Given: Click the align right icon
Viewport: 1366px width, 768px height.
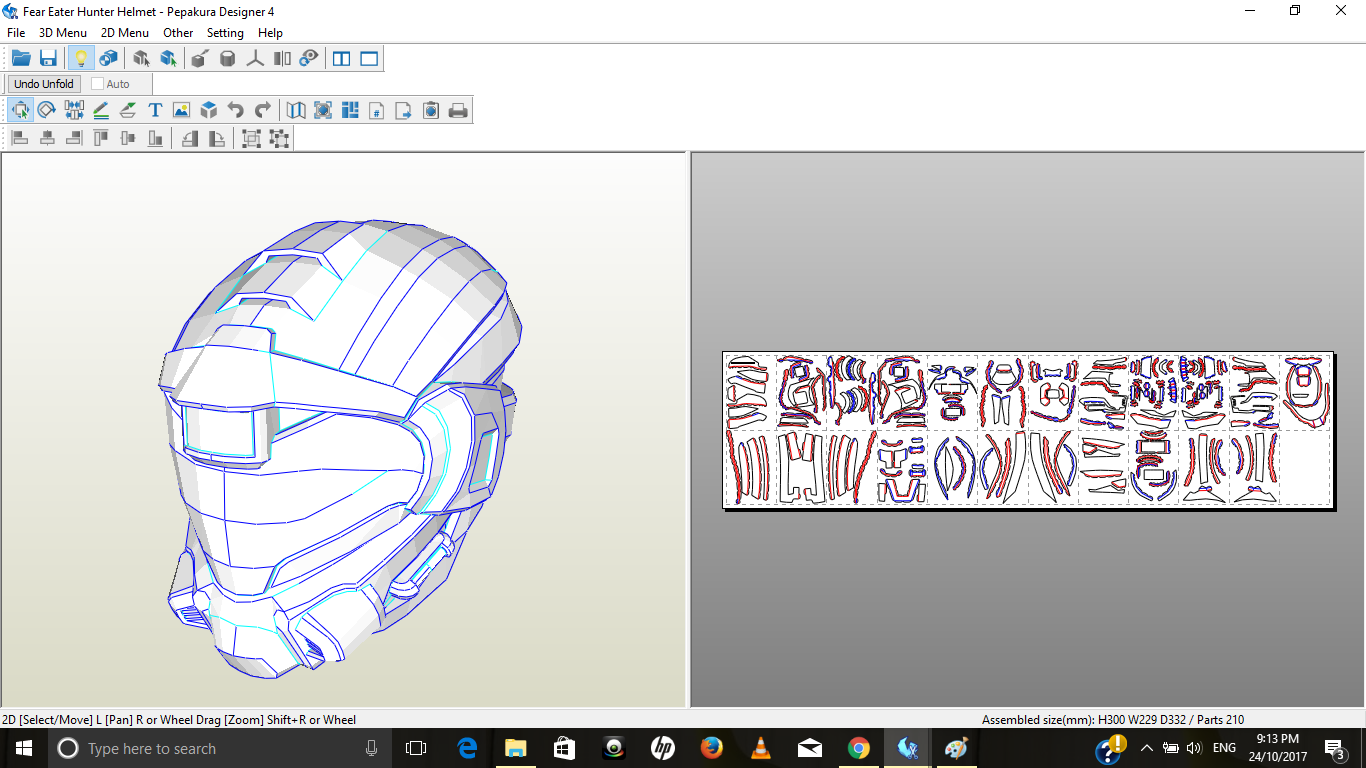Looking at the screenshot, I should point(74,139).
